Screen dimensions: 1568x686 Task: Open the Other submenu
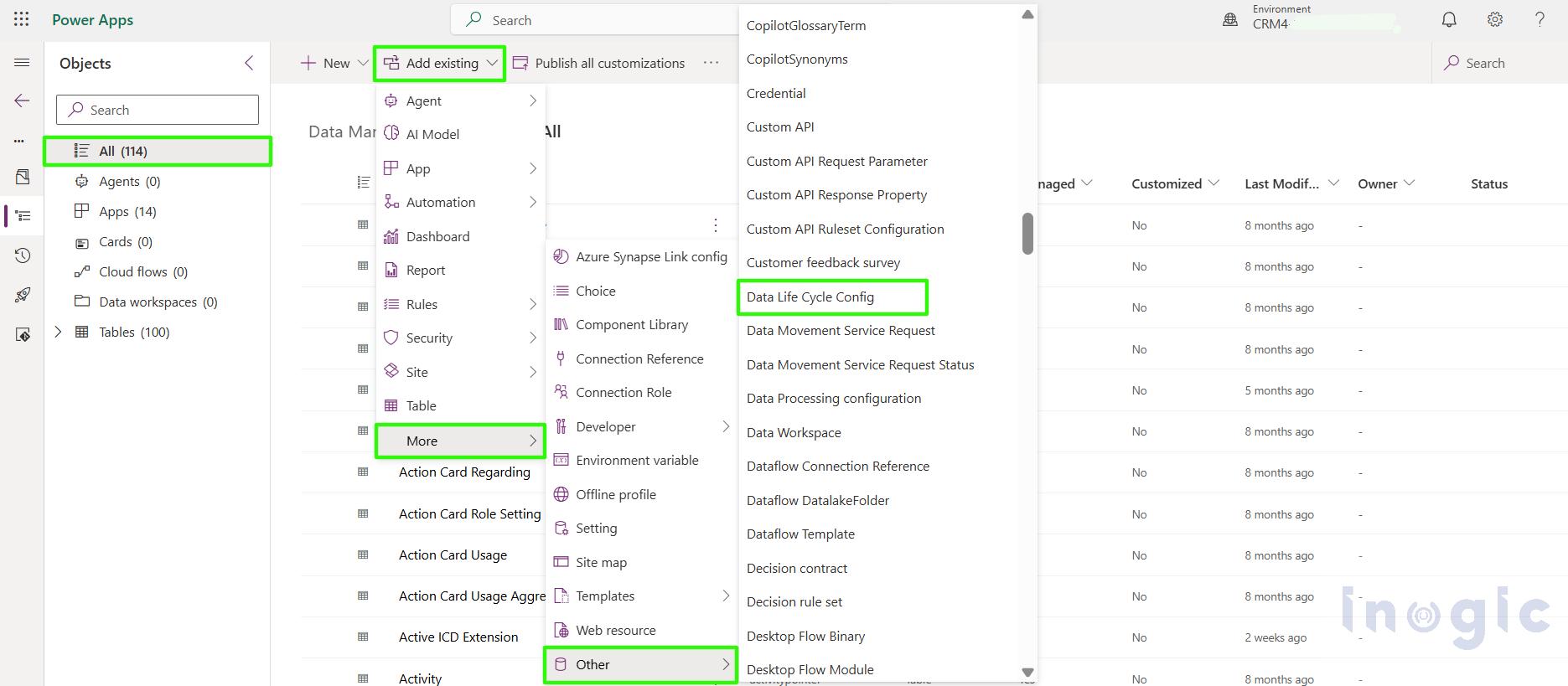pyautogui.click(x=640, y=664)
